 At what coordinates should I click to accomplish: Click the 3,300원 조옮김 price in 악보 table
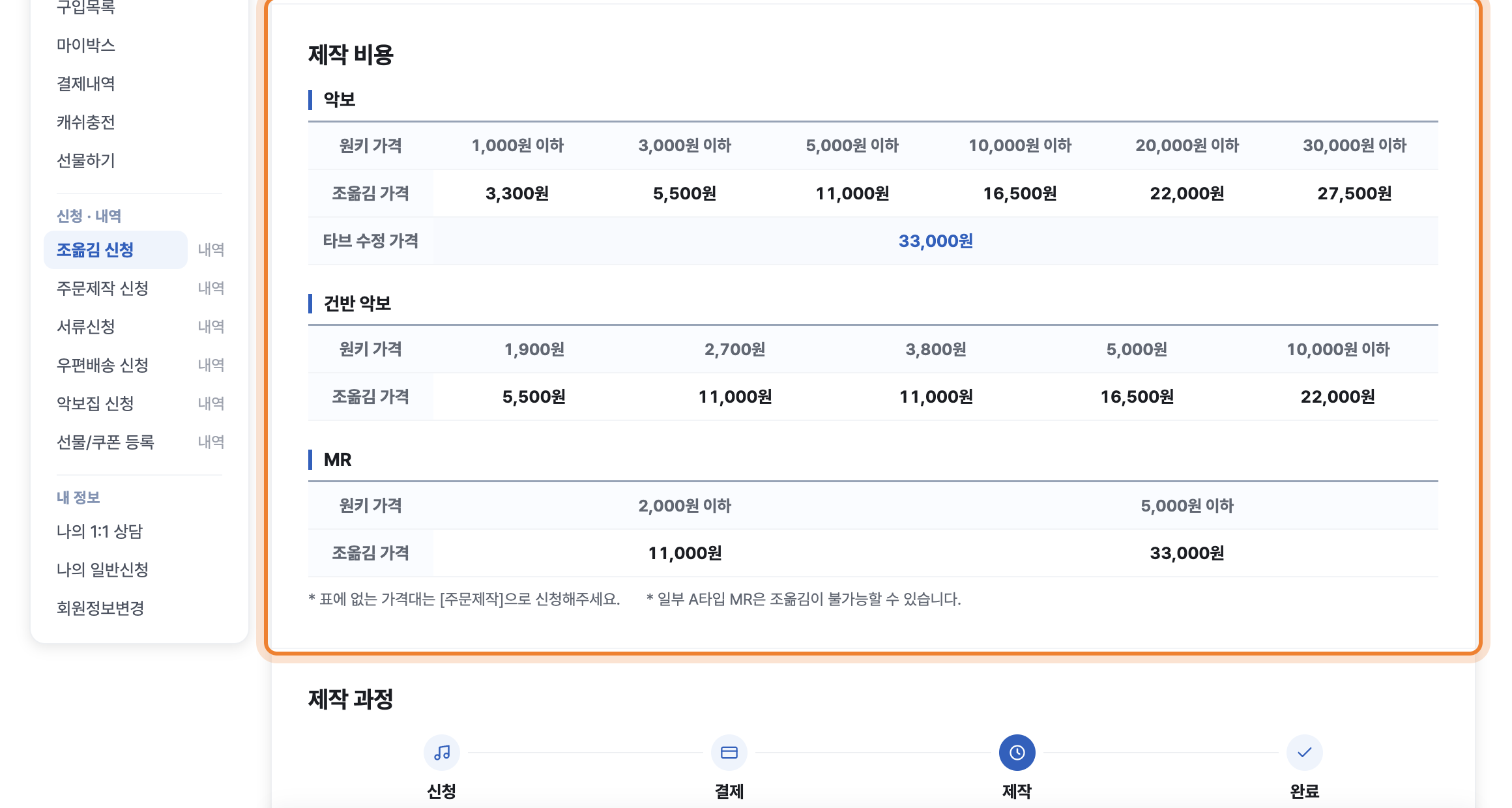517,194
